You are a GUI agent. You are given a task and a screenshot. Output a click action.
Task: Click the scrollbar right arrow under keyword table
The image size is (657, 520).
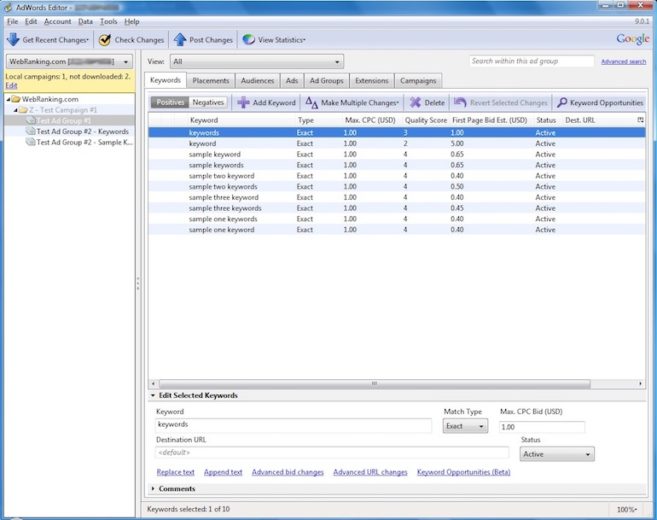point(640,383)
